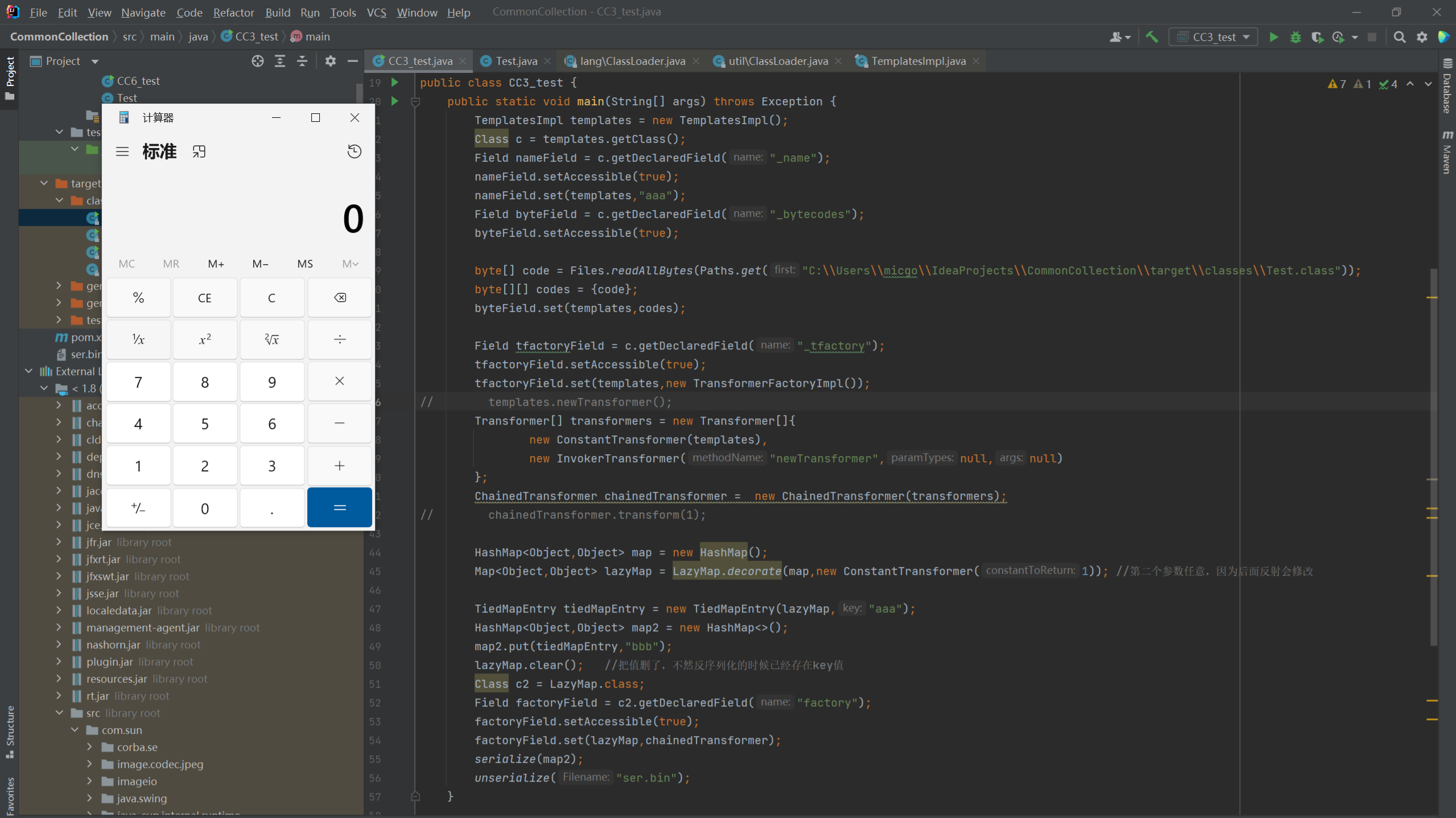Image resolution: width=1456 pixels, height=818 pixels.
Task: Click calculator plus/minus sign button
Action: click(138, 507)
